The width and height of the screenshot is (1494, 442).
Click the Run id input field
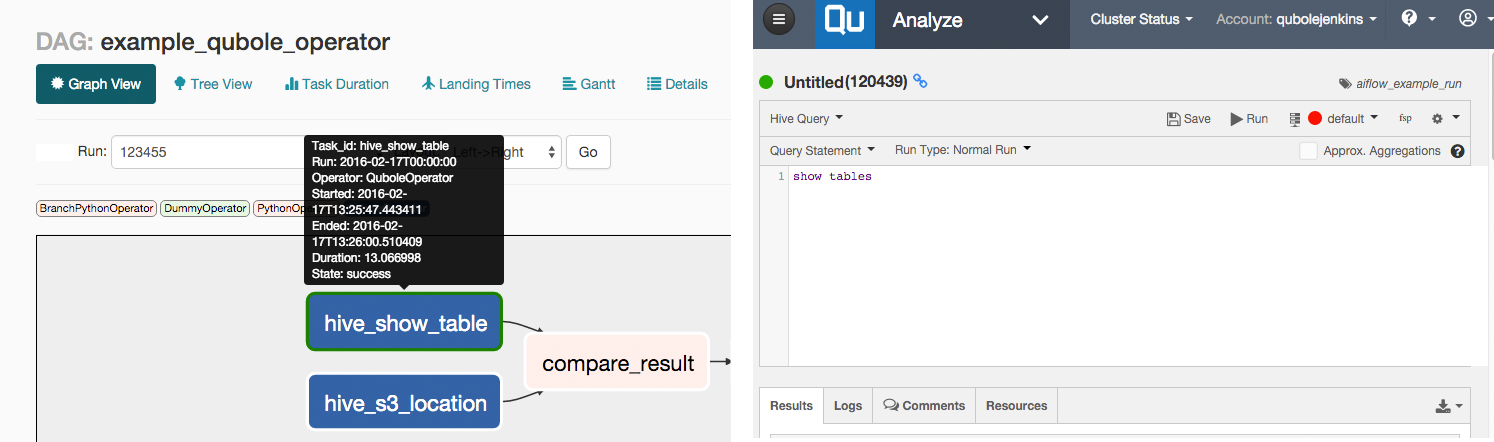pyautogui.click(x=210, y=152)
